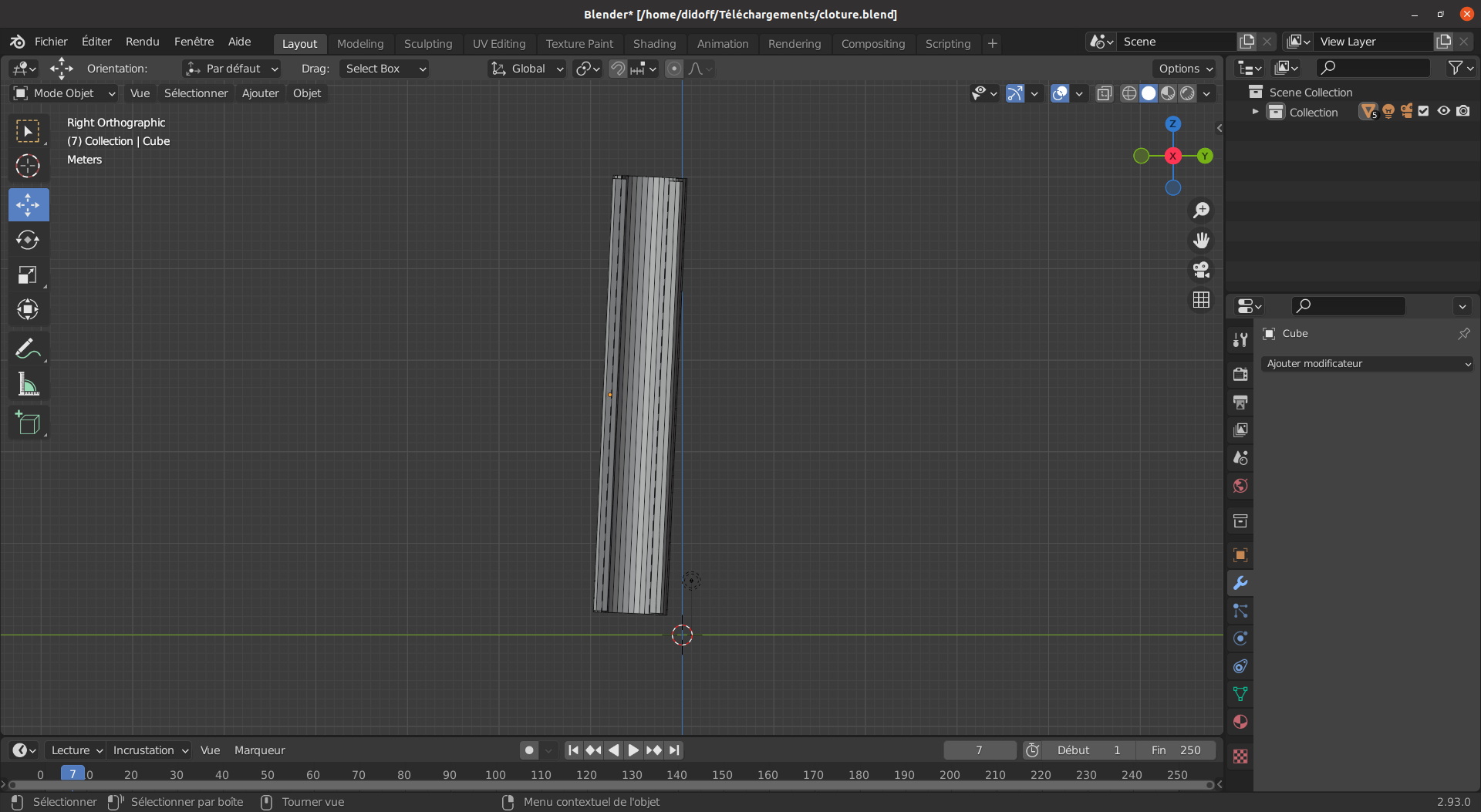The image size is (1481, 812).
Task: Open the Fichier menu
Action: (x=51, y=42)
